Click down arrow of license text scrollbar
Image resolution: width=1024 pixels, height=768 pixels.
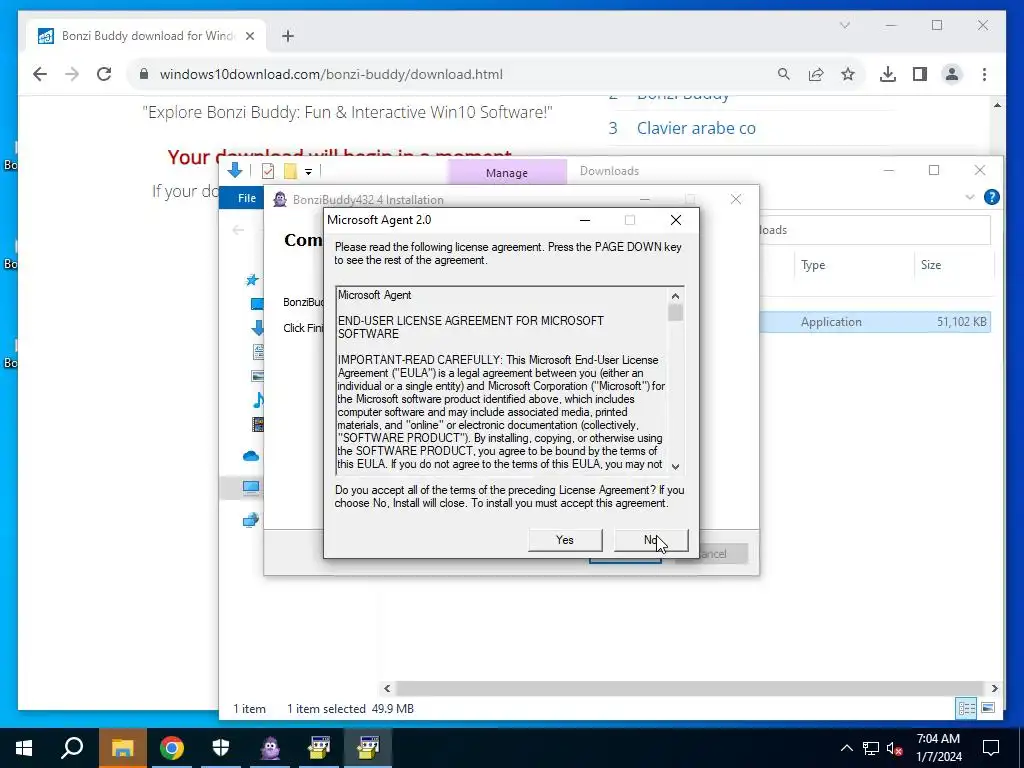pos(675,466)
